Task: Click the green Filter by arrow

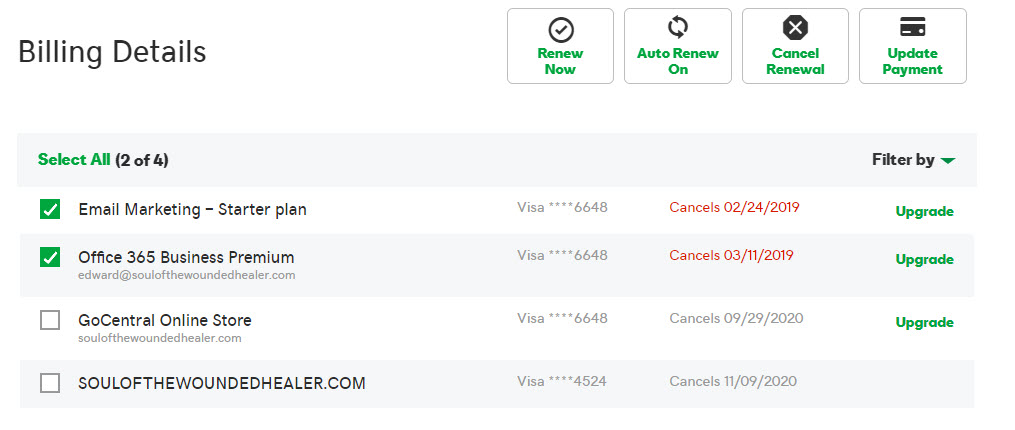Action: [948, 161]
